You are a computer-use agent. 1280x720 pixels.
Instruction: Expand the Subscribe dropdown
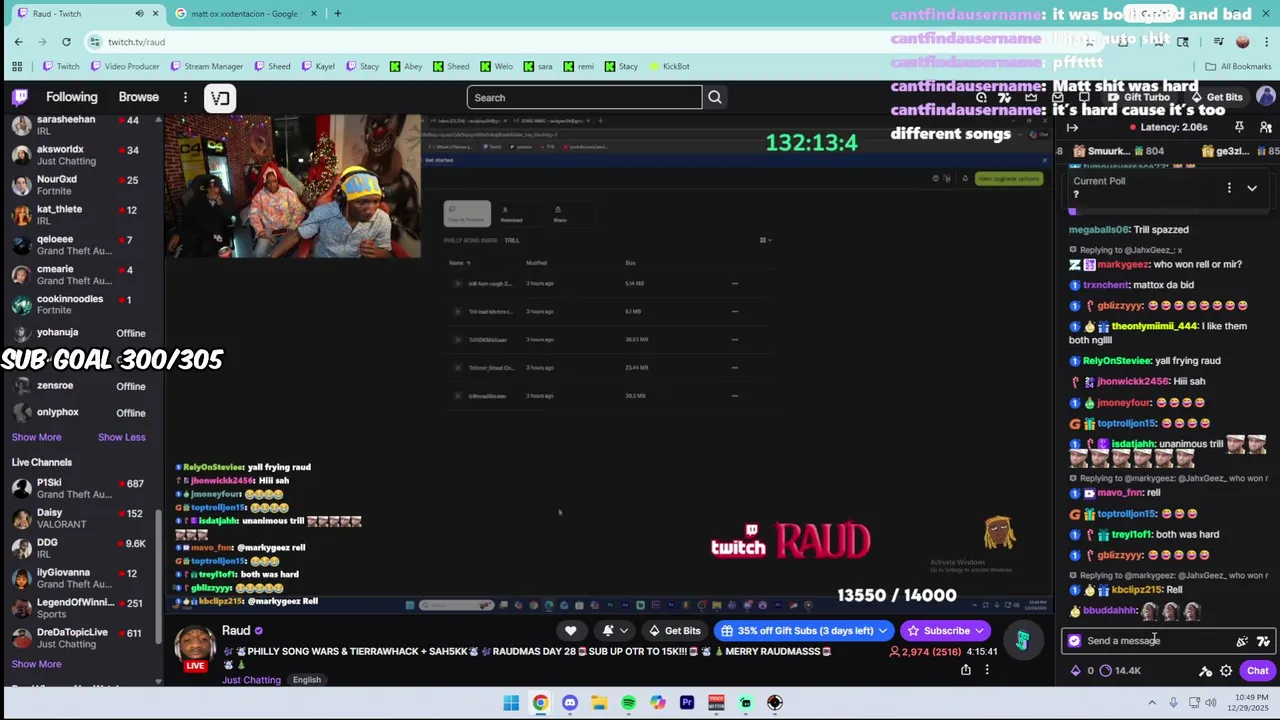(980, 631)
